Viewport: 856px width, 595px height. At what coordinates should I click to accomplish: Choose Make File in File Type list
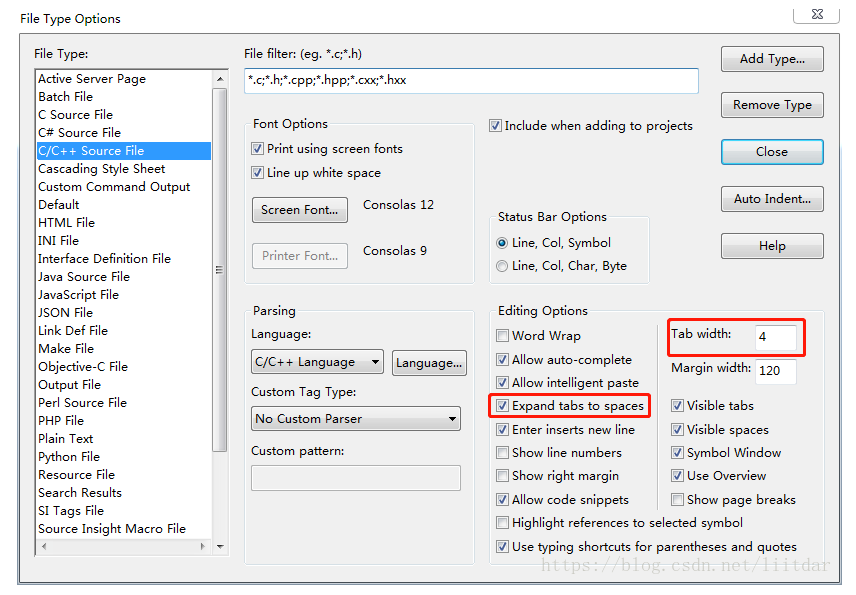66,349
